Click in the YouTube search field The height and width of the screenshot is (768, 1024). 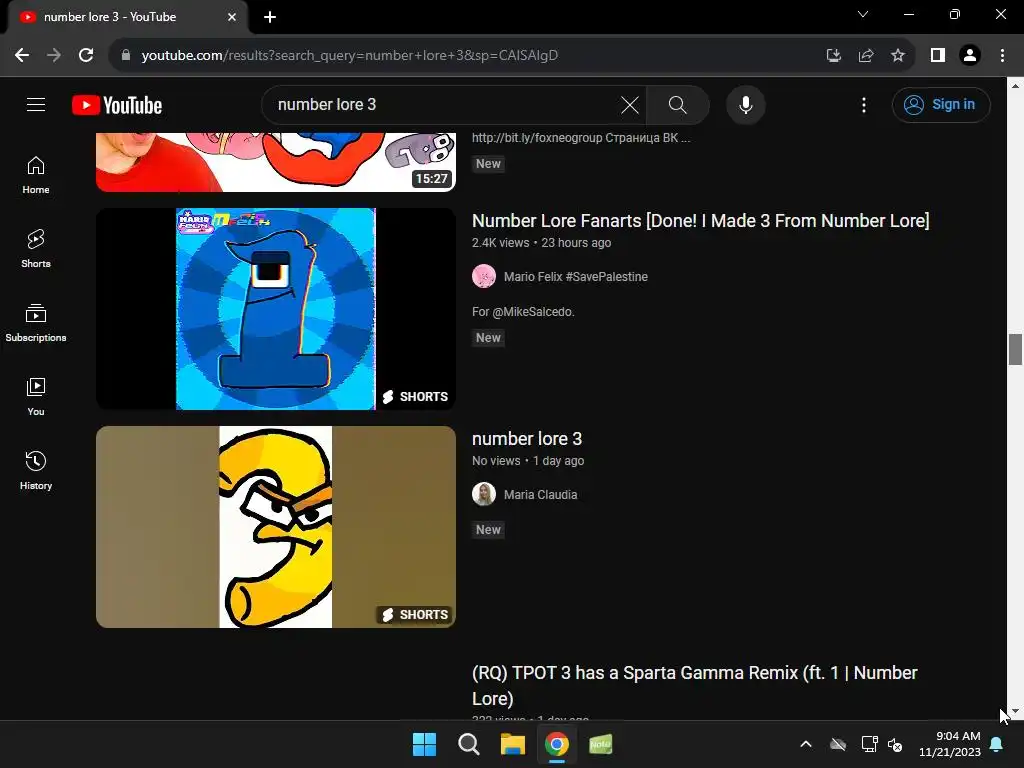[444, 104]
